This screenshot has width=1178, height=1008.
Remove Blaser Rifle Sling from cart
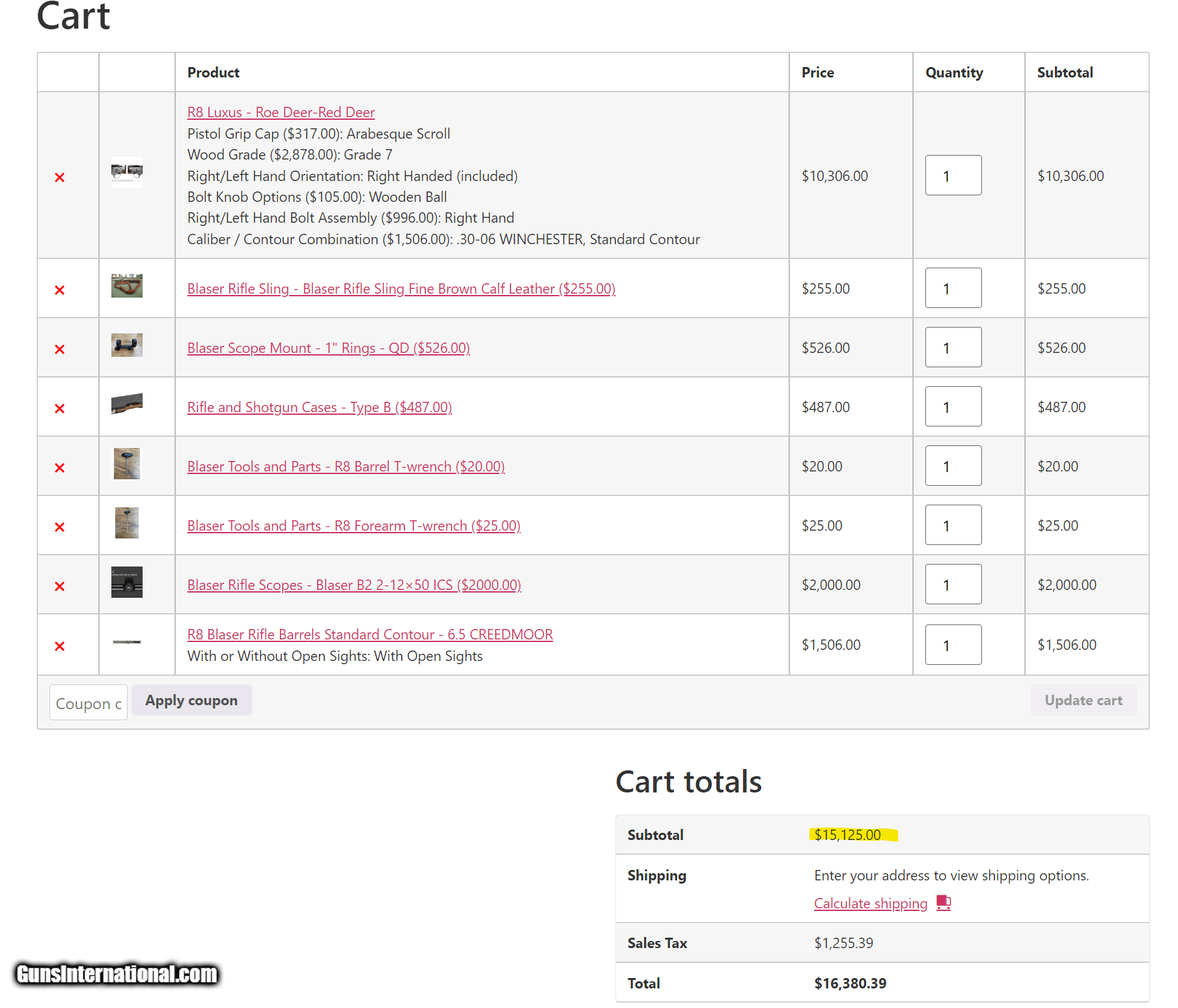point(60,290)
